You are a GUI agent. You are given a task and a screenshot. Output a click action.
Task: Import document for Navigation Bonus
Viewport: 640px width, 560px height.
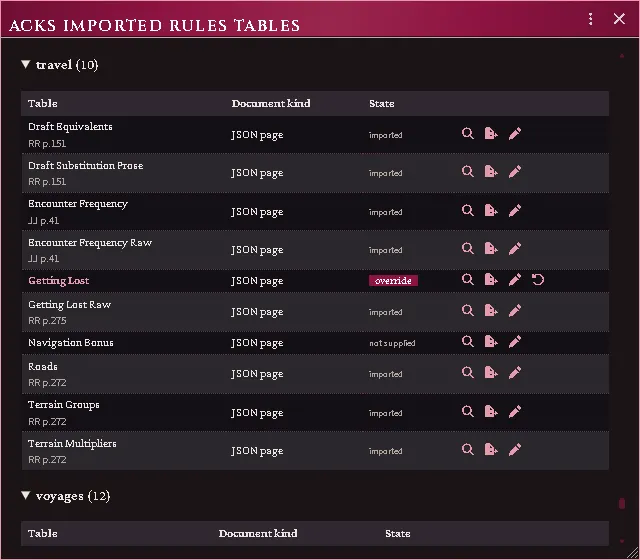tap(491, 342)
